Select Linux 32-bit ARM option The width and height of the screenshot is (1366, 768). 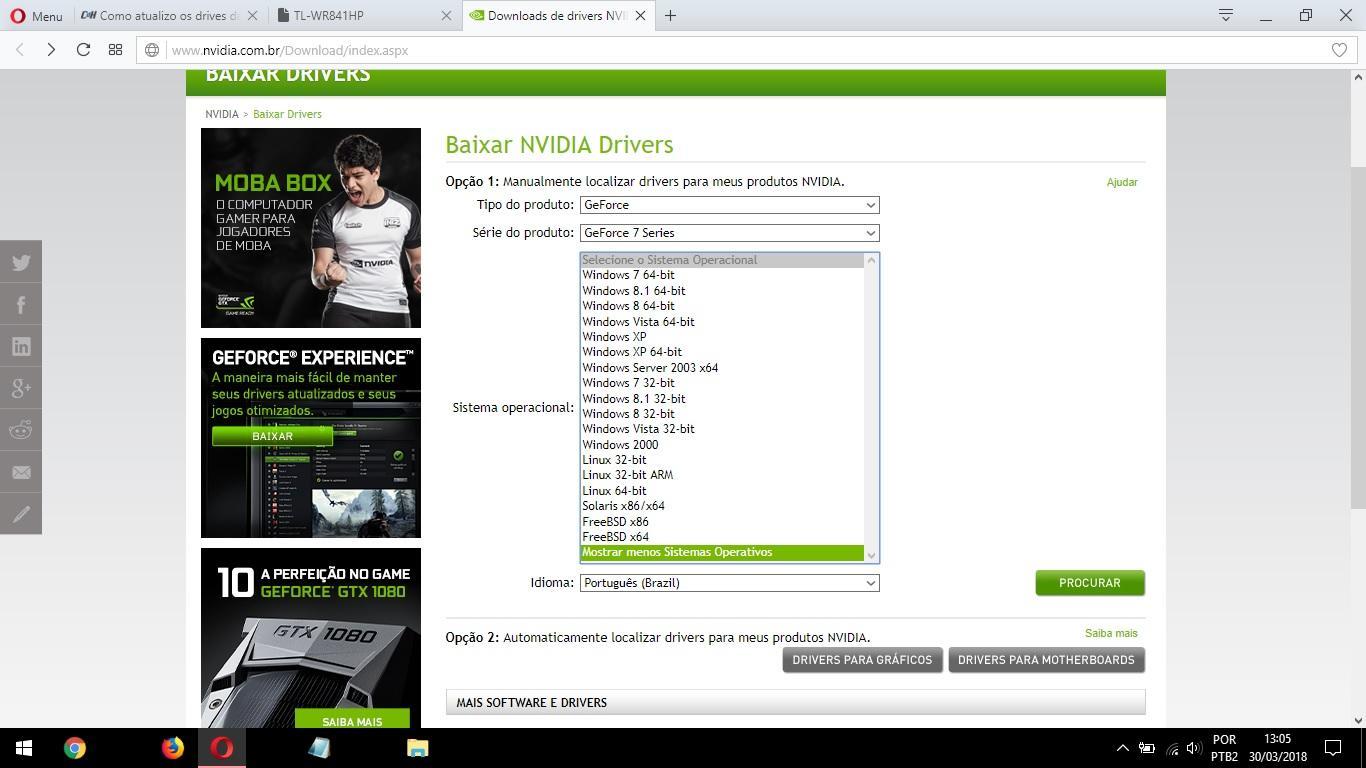point(722,475)
